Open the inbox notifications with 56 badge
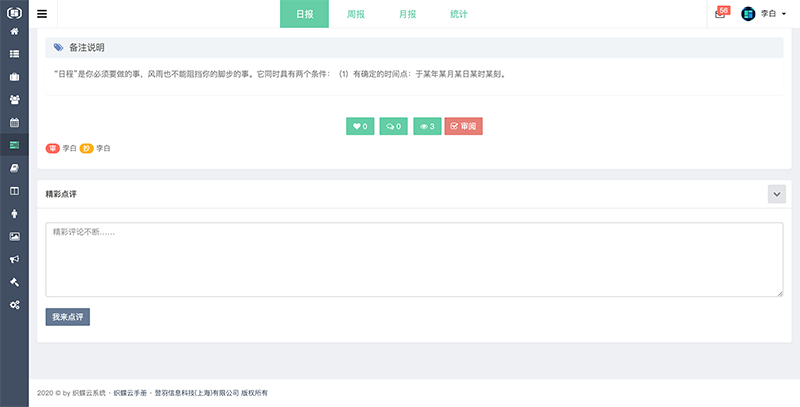The height and width of the screenshot is (407, 800). pyautogui.click(x=720, y=14)
